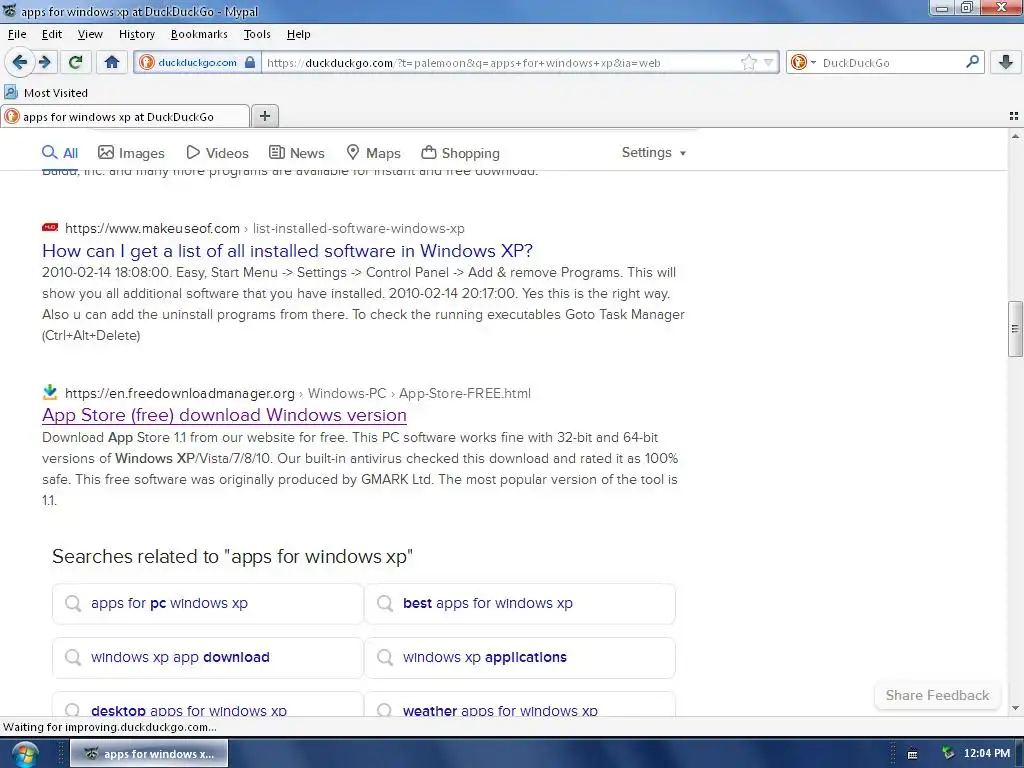Click the magnifier in browser search box
Screen dimensions: 1024x768
[x=972, y=62]
